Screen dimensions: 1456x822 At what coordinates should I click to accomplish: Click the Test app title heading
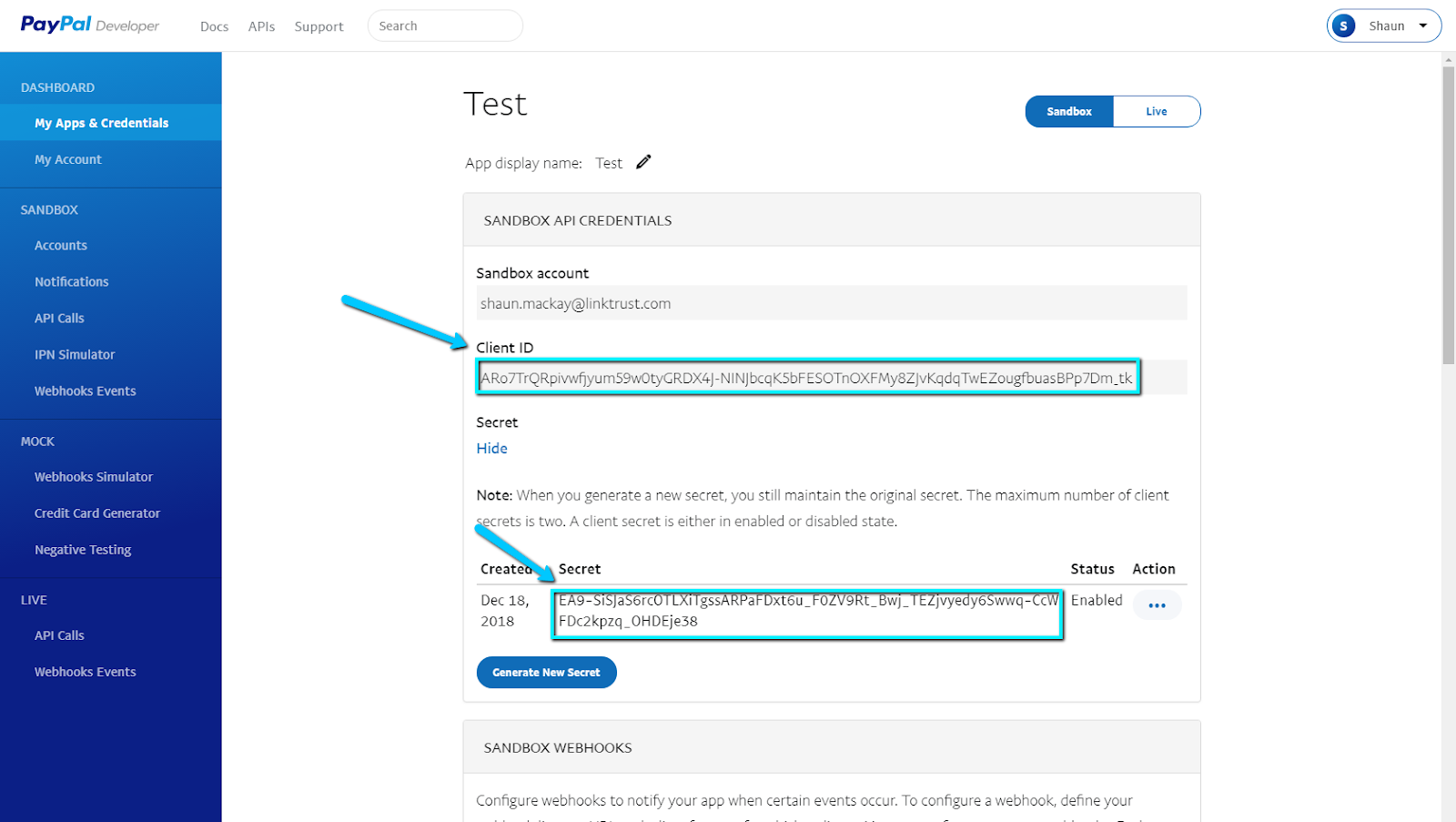click(495, 104)
